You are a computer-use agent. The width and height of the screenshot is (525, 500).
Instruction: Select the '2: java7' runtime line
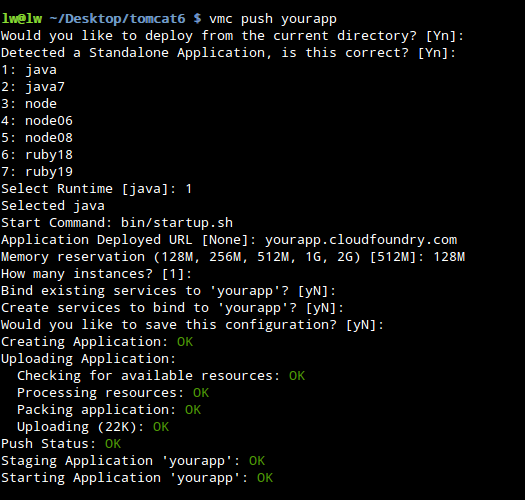pos(33,87)
